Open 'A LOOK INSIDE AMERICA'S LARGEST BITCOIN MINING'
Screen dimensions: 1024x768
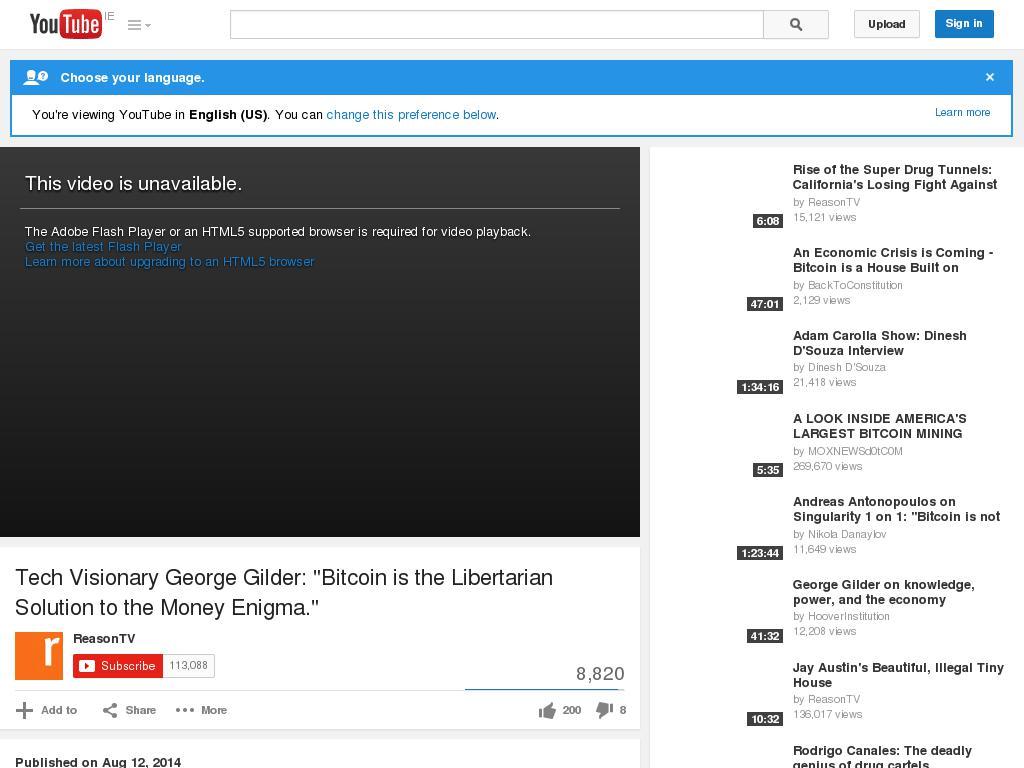tap(880, 426)
